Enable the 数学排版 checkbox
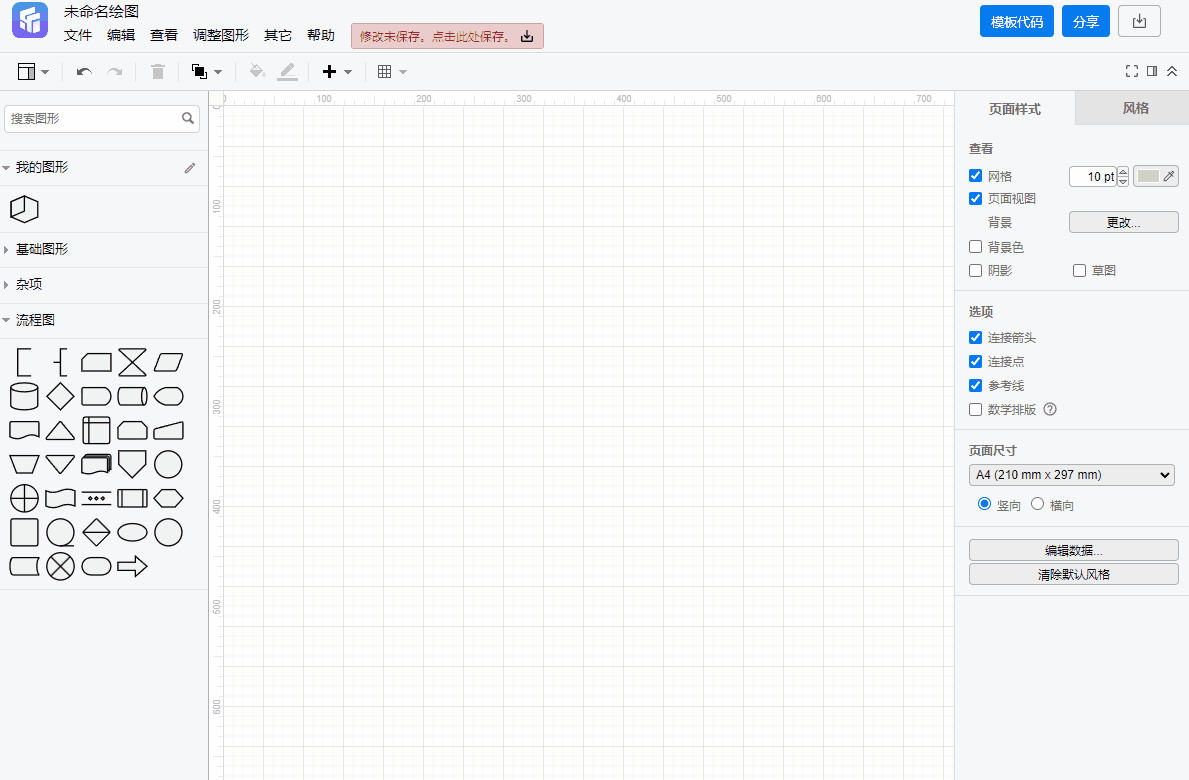The width and height of the screenshot is (1189, 780). click(976, 409)
